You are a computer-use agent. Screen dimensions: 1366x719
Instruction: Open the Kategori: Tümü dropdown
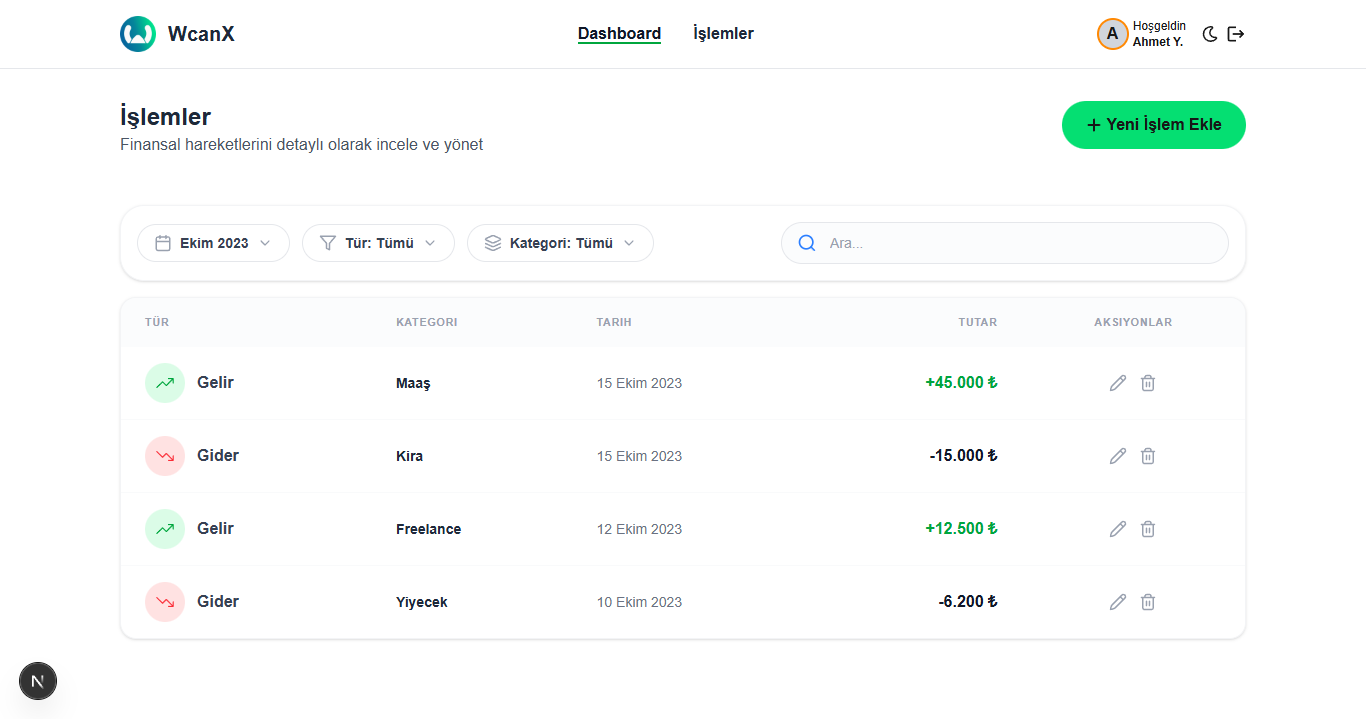point(560,242)
